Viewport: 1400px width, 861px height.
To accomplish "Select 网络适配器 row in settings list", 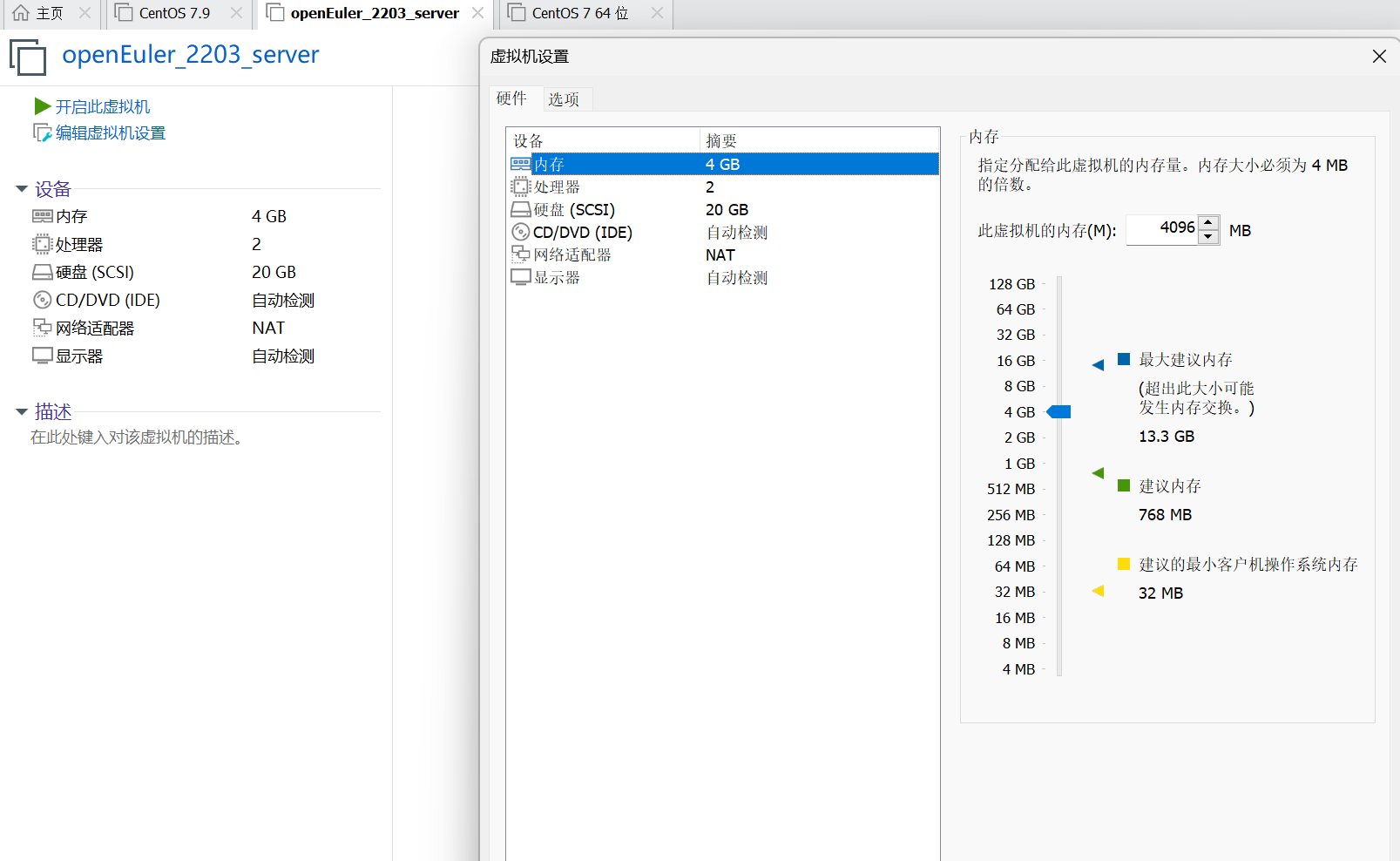I will coord(724,254).
